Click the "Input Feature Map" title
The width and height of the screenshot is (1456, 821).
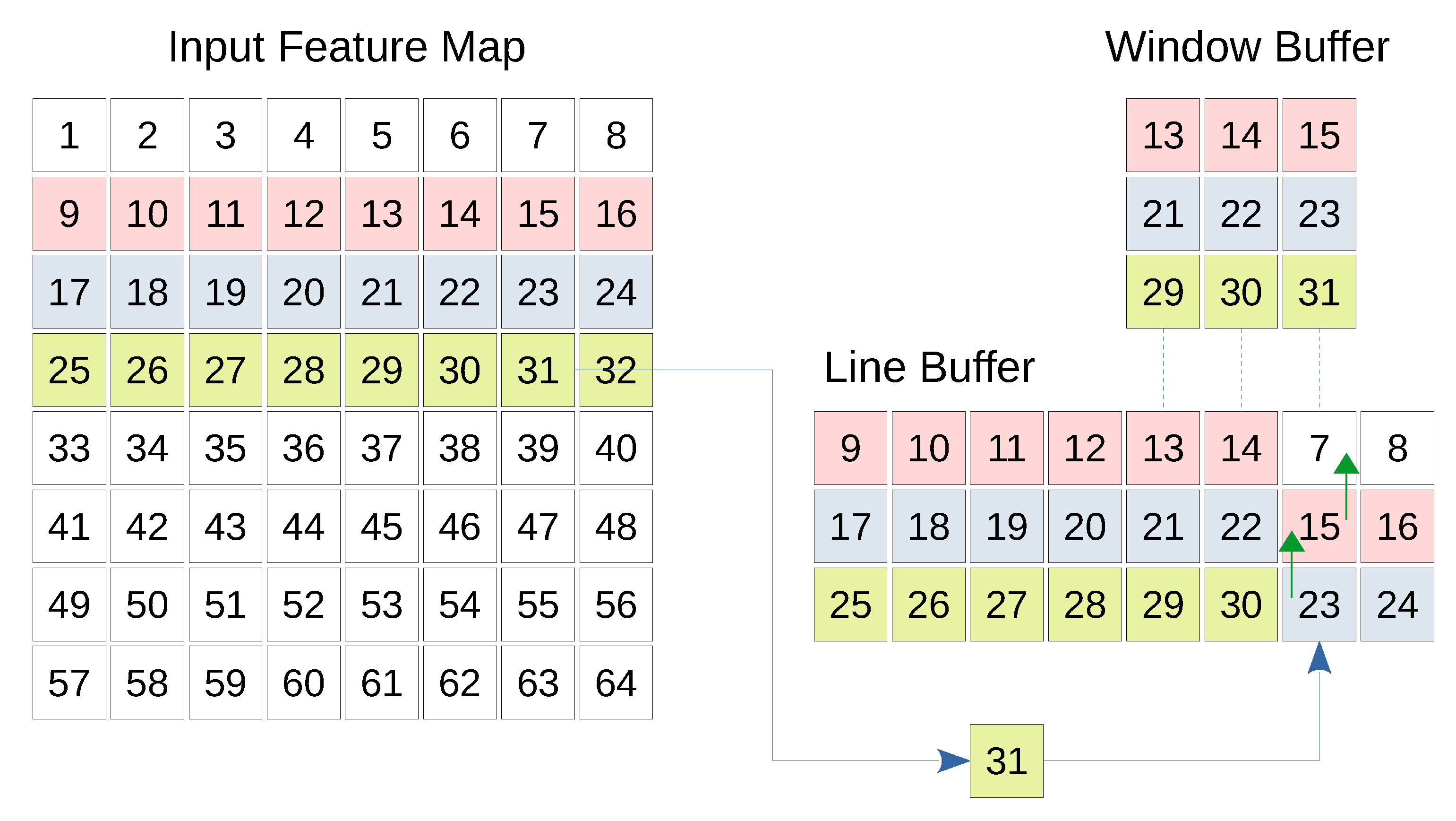[x=346, y=47]
